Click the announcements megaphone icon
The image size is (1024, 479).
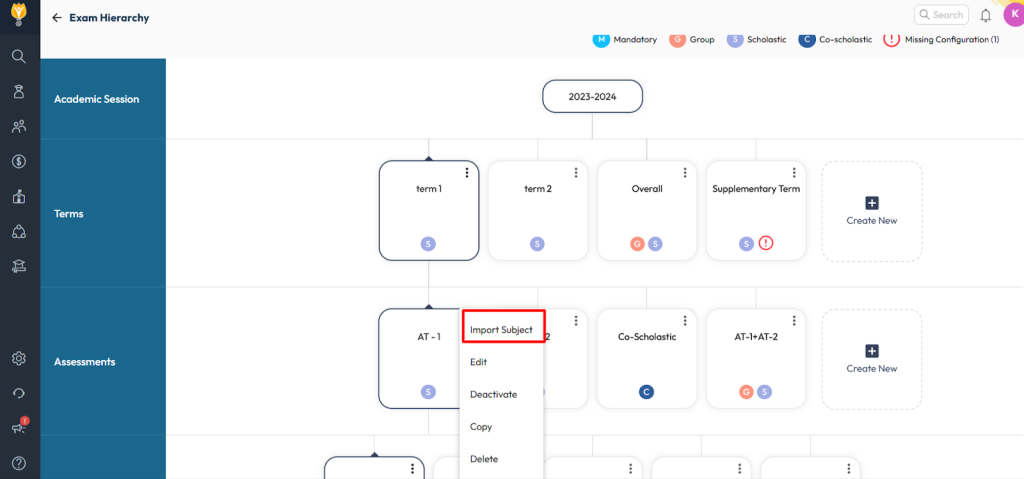pos(18,428)
